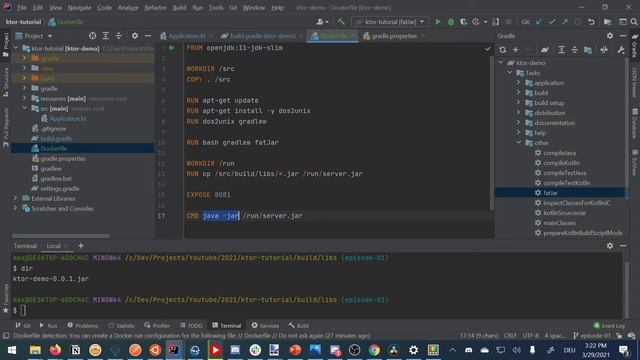The width and height of the screenshot is (640, 360).
Task: Open the Git tool window button
Action: pos(23,325)
